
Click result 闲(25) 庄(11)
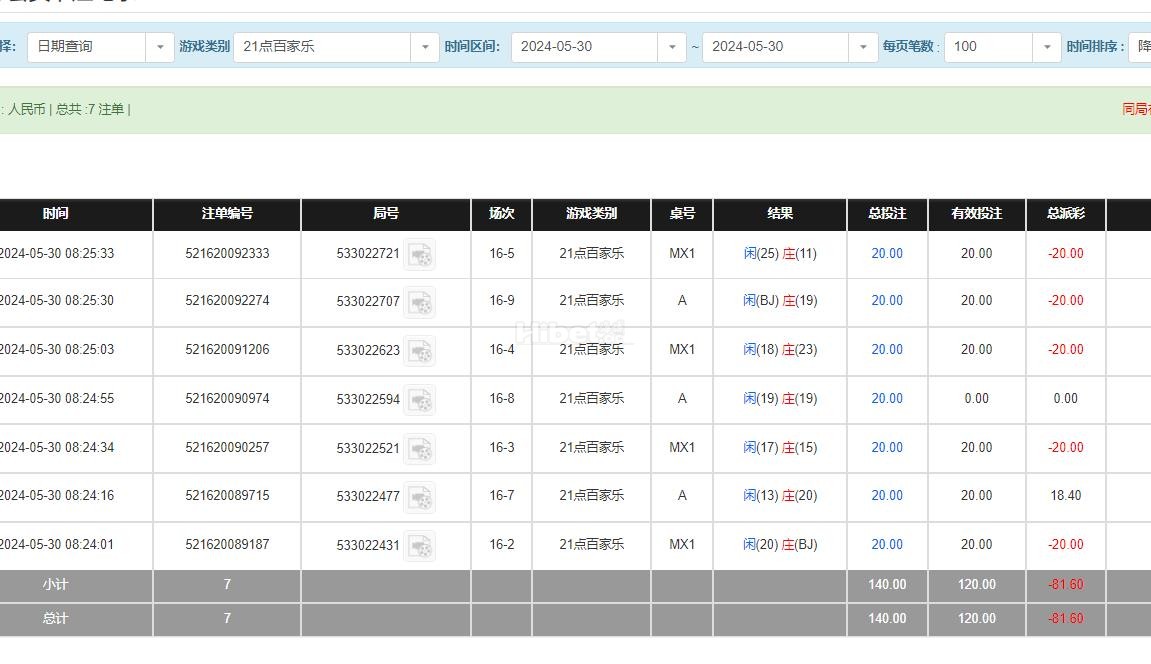(780, 254)
